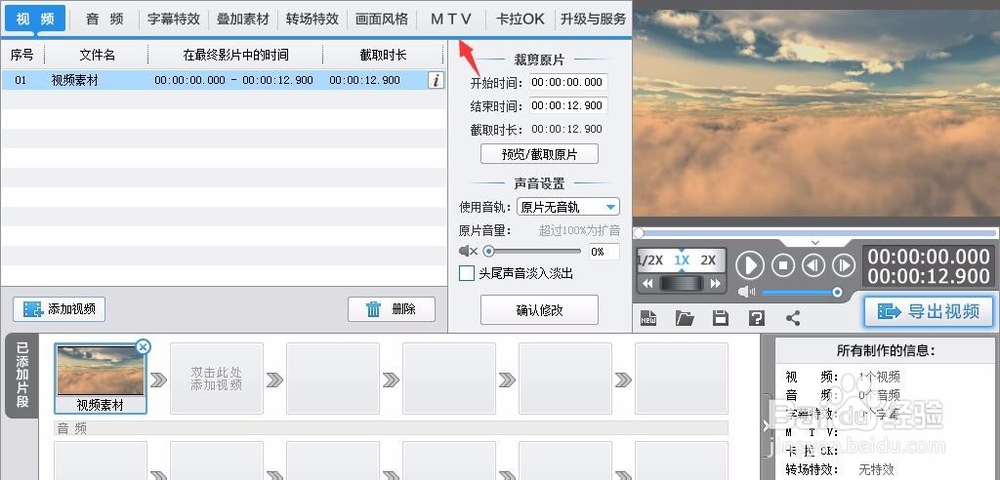Click the preview player speaker icon
This screenshot has height=480, width=1000.
click(x=747, y=292)
